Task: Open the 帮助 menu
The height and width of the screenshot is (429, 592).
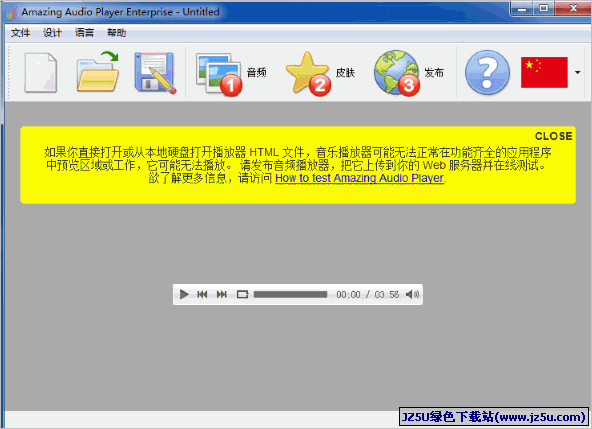Action: pos(116,33)
